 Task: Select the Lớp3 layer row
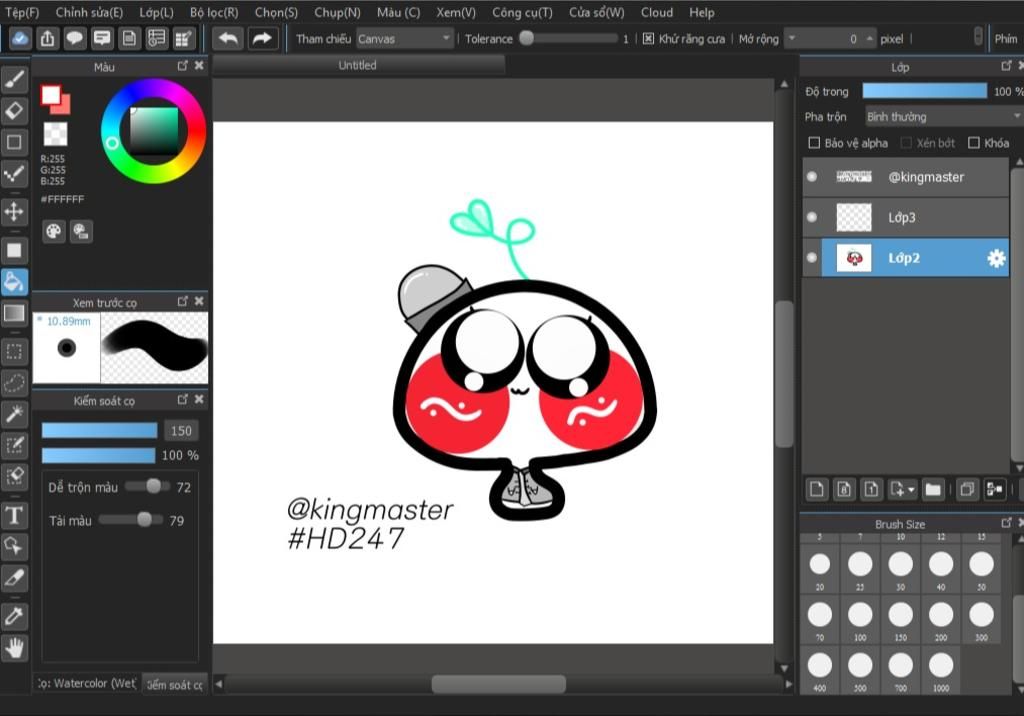click(905, 218)
